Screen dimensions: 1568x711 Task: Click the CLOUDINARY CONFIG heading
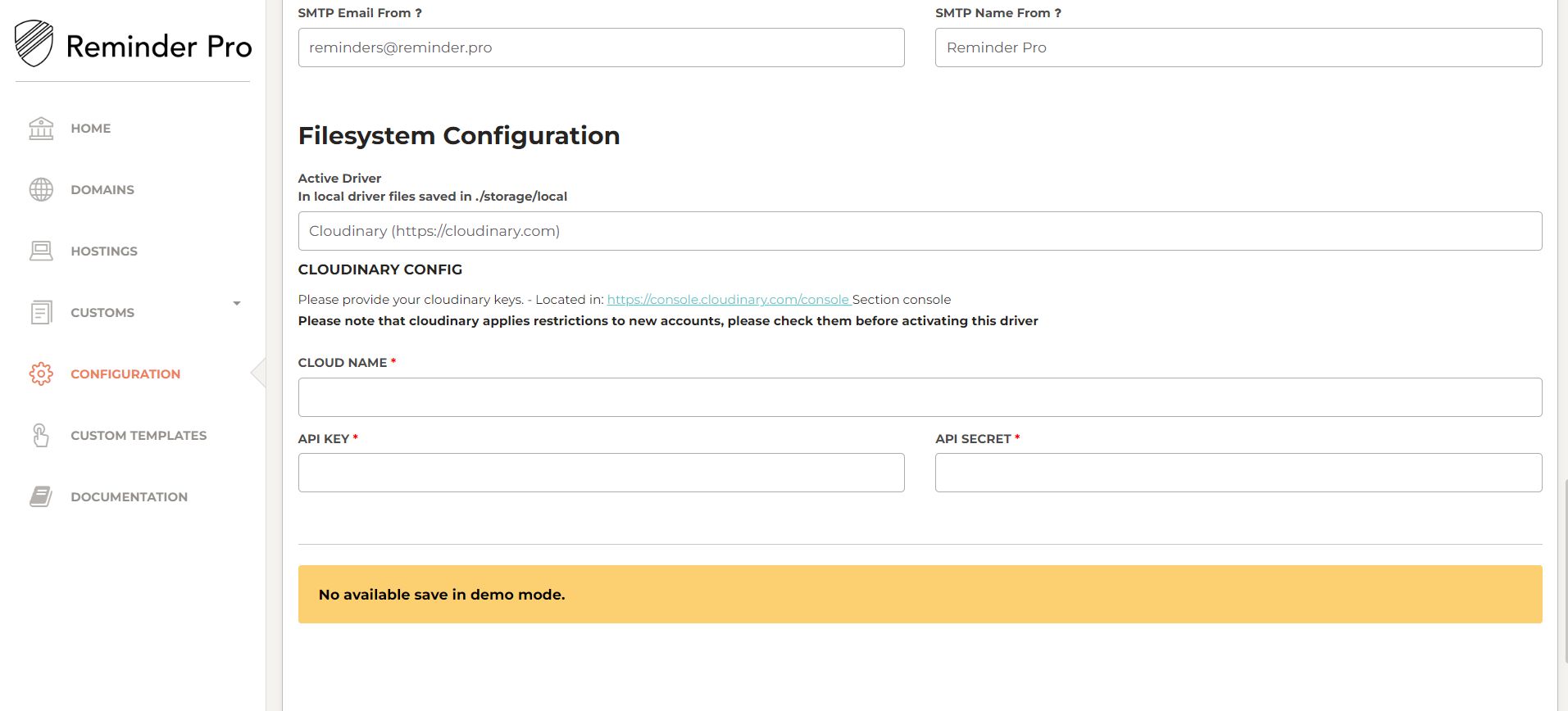tap(380, 269)
